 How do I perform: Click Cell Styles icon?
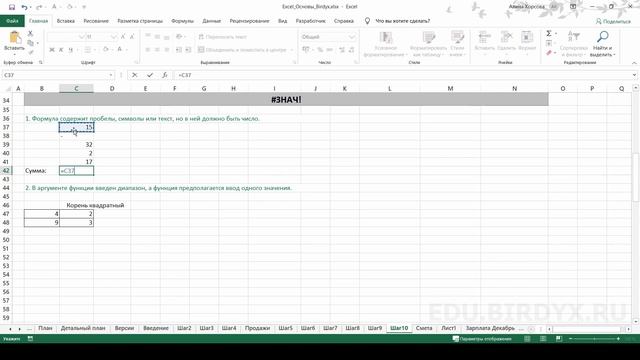coord(457,38)
